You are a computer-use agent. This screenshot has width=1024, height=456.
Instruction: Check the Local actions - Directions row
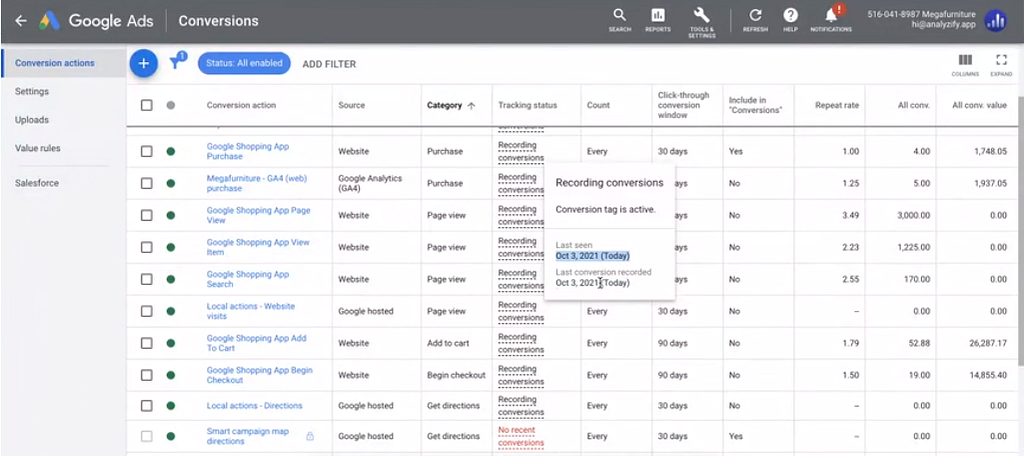[x=146, y=406]
